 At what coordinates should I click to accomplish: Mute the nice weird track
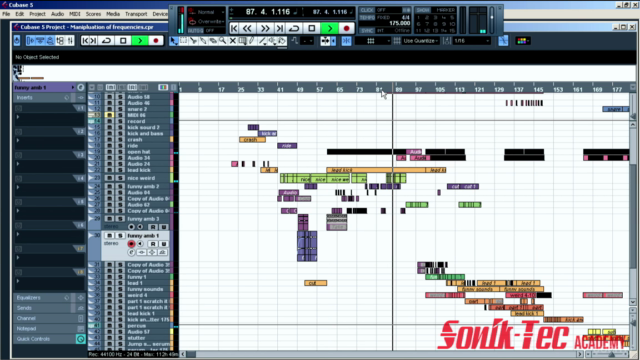tap(109, 178)
